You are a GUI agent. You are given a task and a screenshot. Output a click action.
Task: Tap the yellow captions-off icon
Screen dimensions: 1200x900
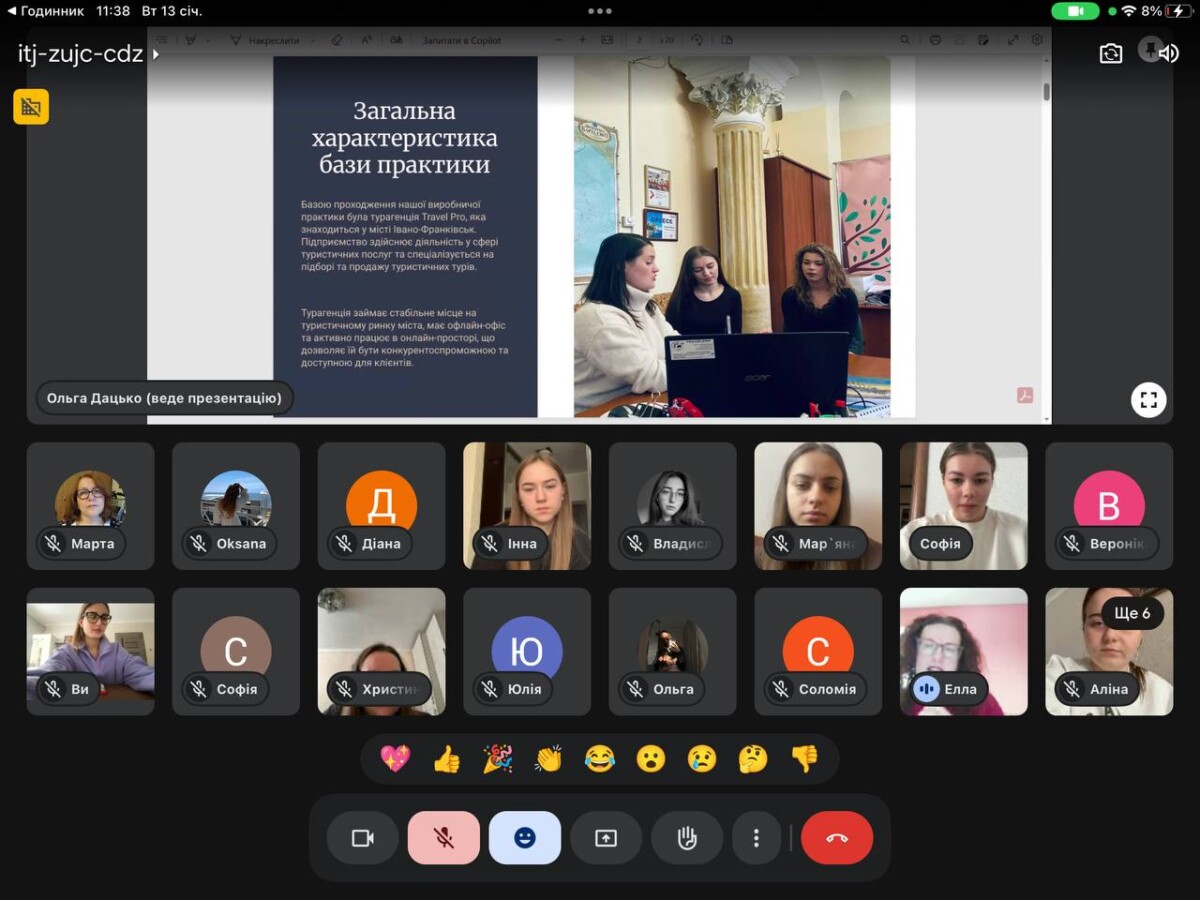(31, 107)
